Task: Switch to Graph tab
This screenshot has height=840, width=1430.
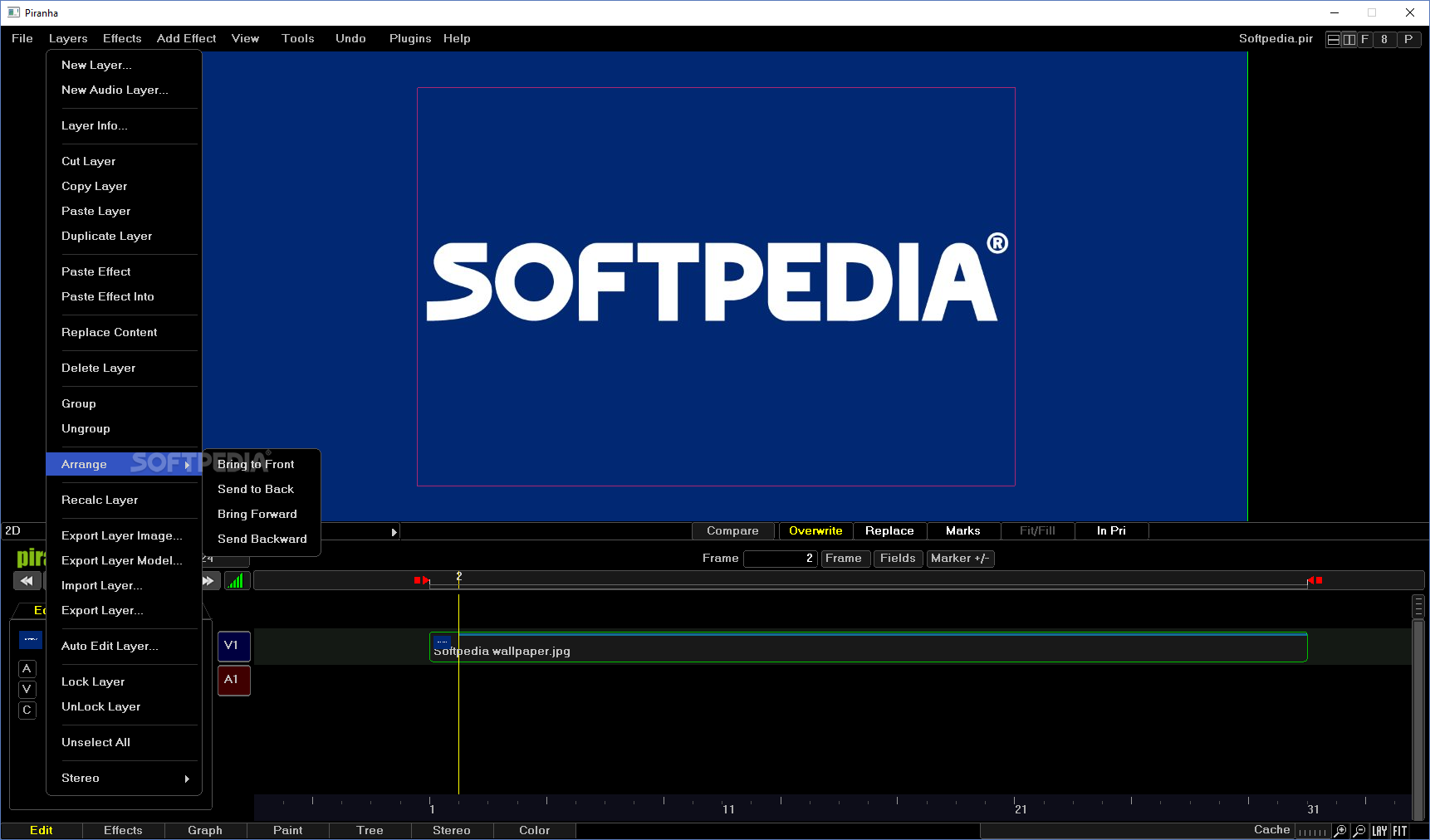Action: click(x=205, y=831)
